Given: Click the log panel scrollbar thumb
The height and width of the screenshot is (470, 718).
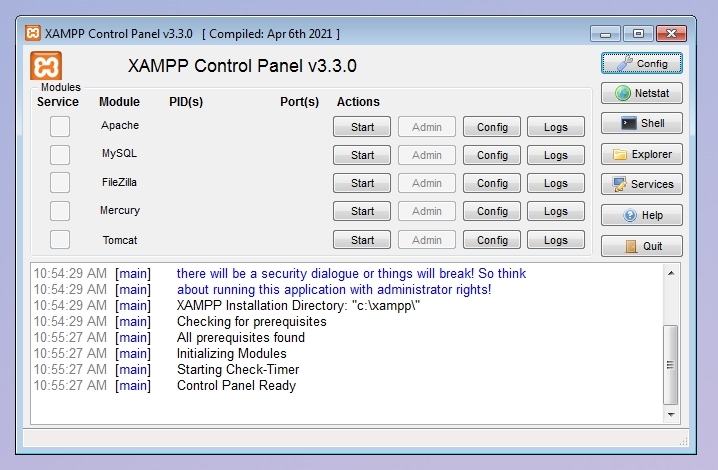Looking at the screenshot, I should pos(670,365).
